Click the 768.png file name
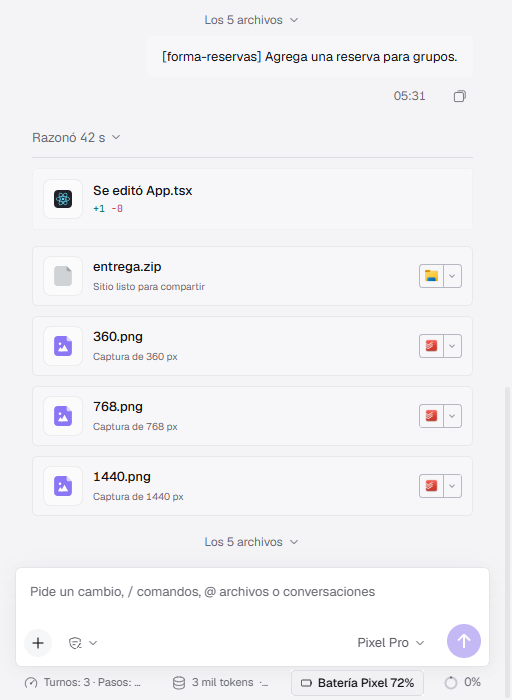512x700 pixels. click(x=118, y=407)
